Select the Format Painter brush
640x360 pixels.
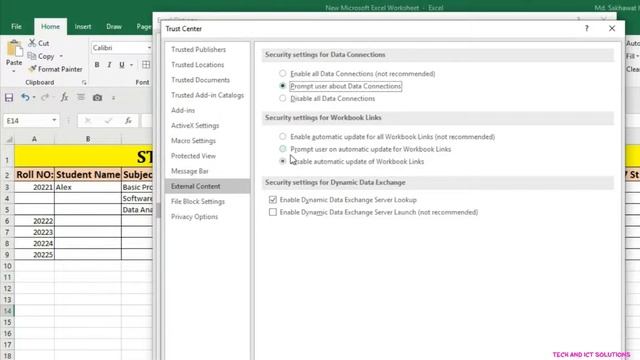pyautogui.click(x=32, y=69)
